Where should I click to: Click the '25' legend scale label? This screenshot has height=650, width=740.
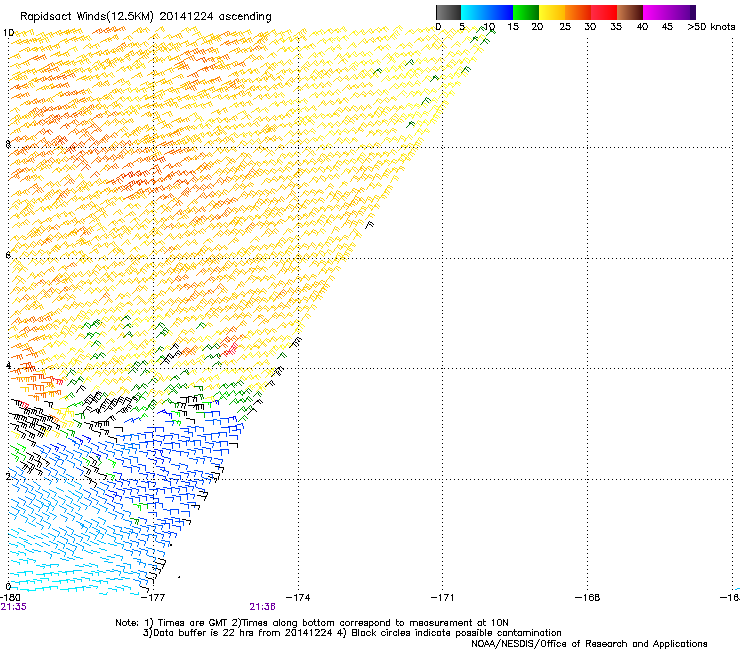[x=565, y=27]
